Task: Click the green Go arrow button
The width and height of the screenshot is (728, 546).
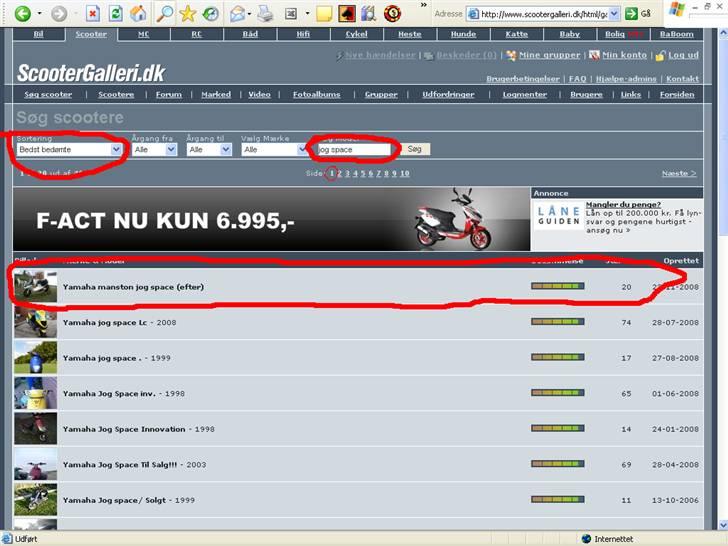Action: point(631,14)
